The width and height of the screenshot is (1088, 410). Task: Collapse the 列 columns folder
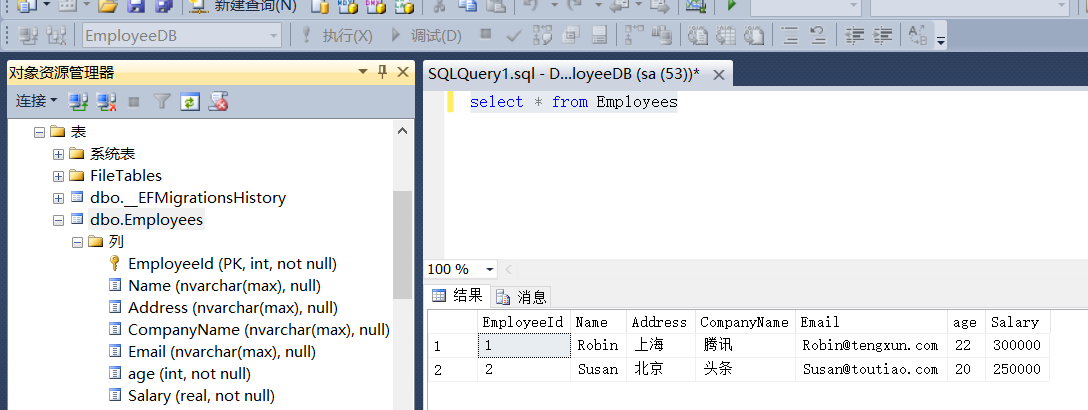click(77, 242)
